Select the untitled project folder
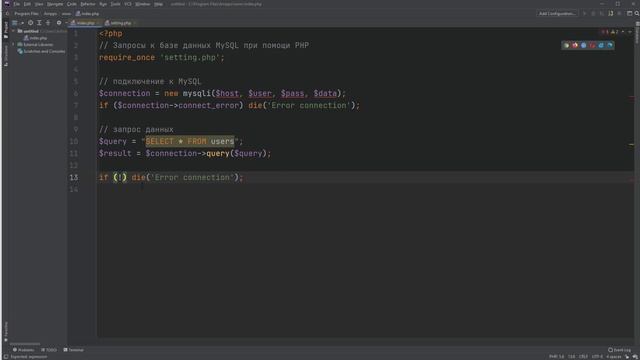Viewport: 640px width, 360px height. coord(28,31)
